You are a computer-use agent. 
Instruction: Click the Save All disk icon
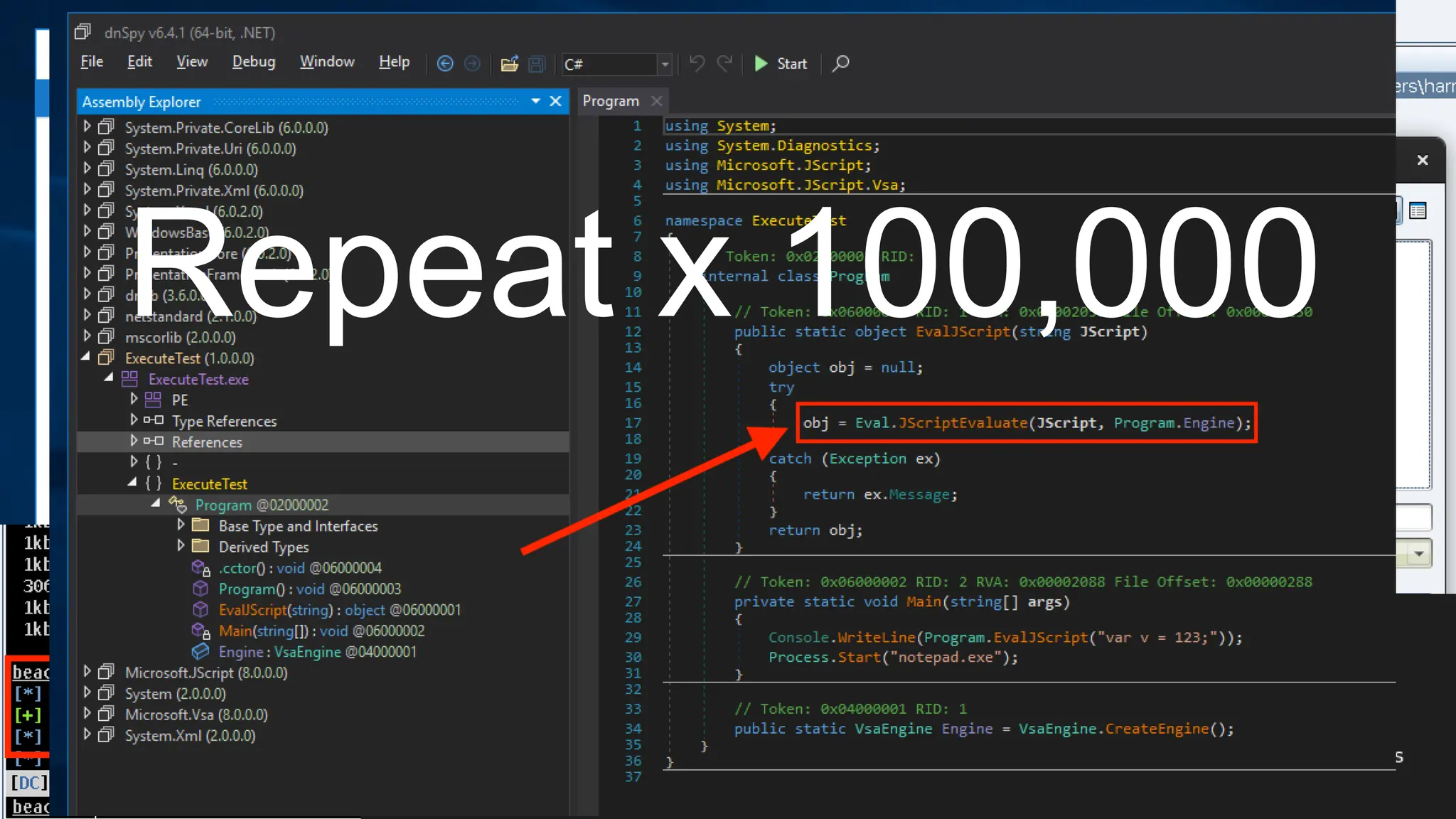(537, 64)
